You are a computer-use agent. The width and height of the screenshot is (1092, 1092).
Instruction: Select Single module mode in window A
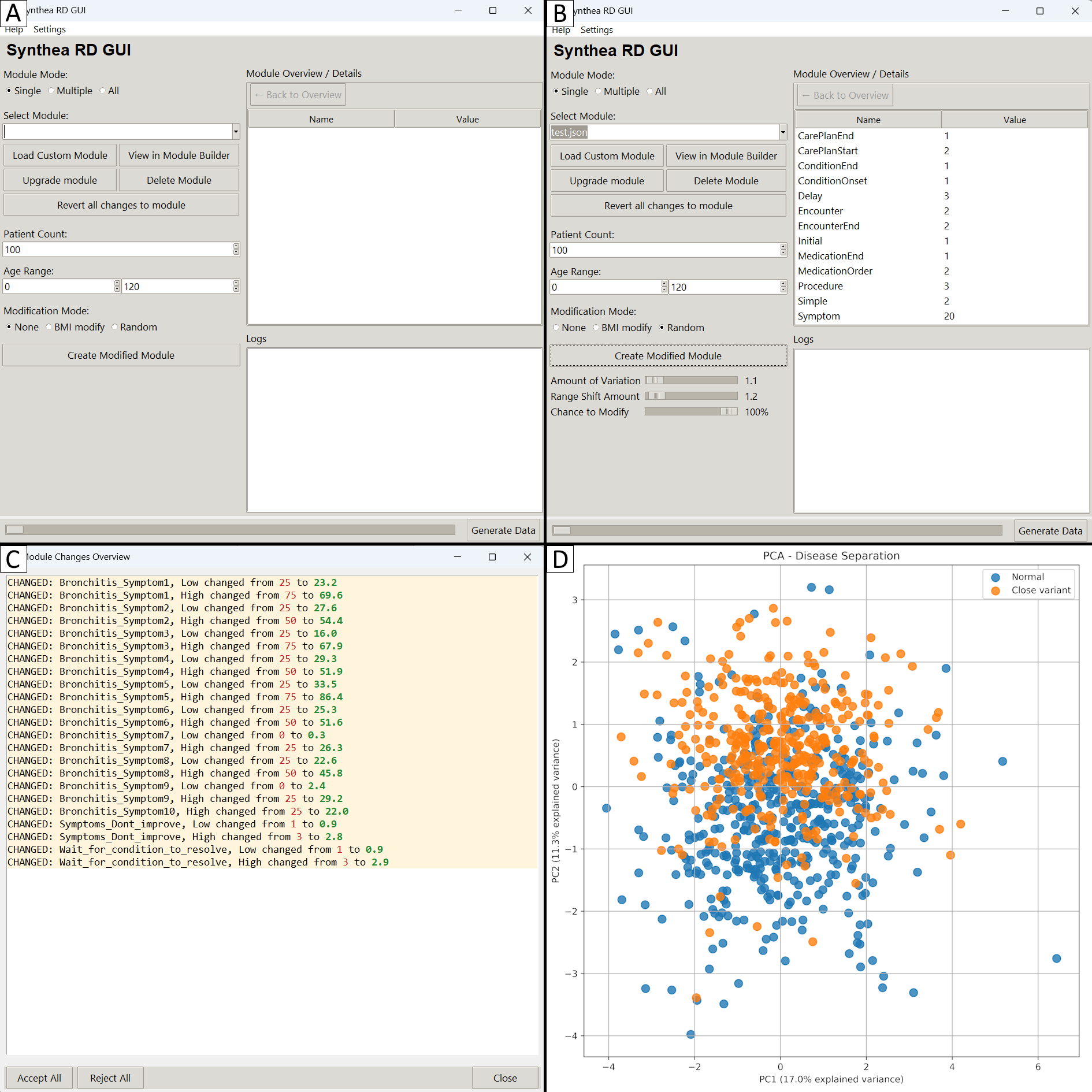tap(24, 91)
